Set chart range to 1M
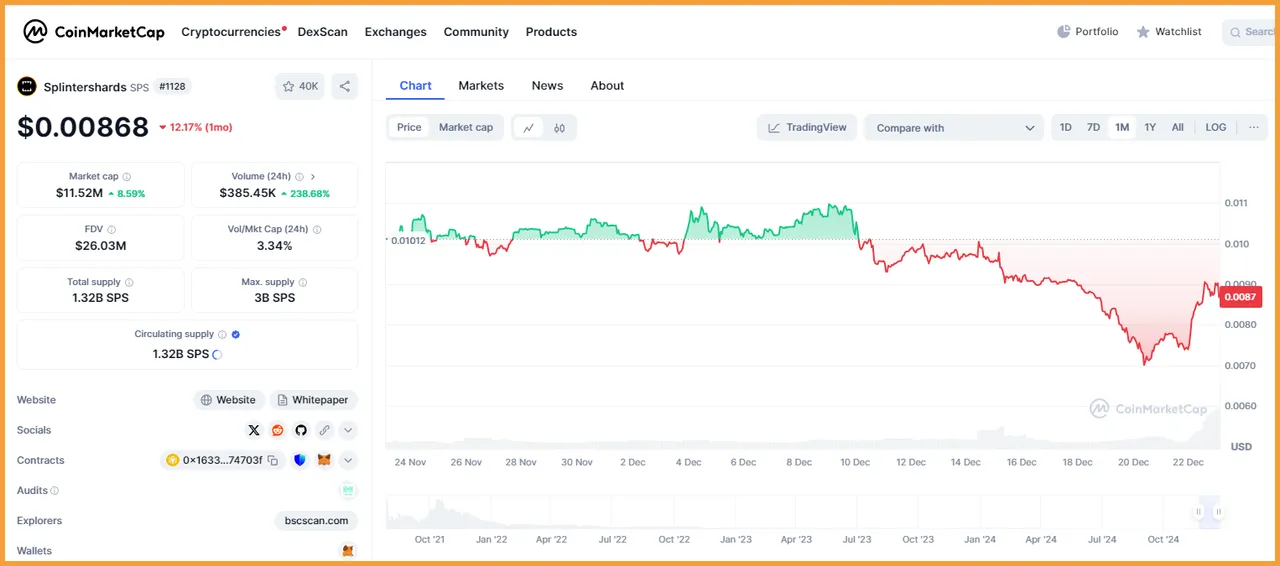Image resolution: width=1280 pixels, height=566 pixels. (x=1122, y=127)
